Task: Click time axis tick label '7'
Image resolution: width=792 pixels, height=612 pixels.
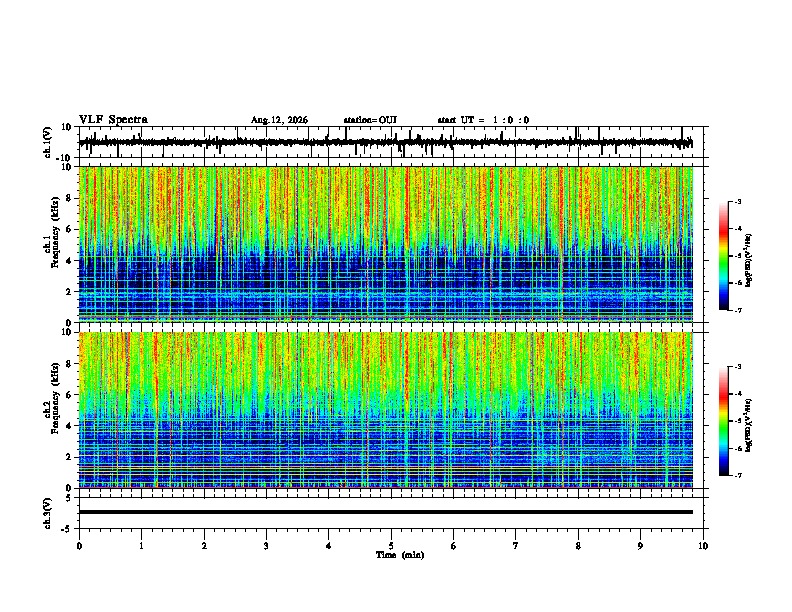Action: point(516,546)
